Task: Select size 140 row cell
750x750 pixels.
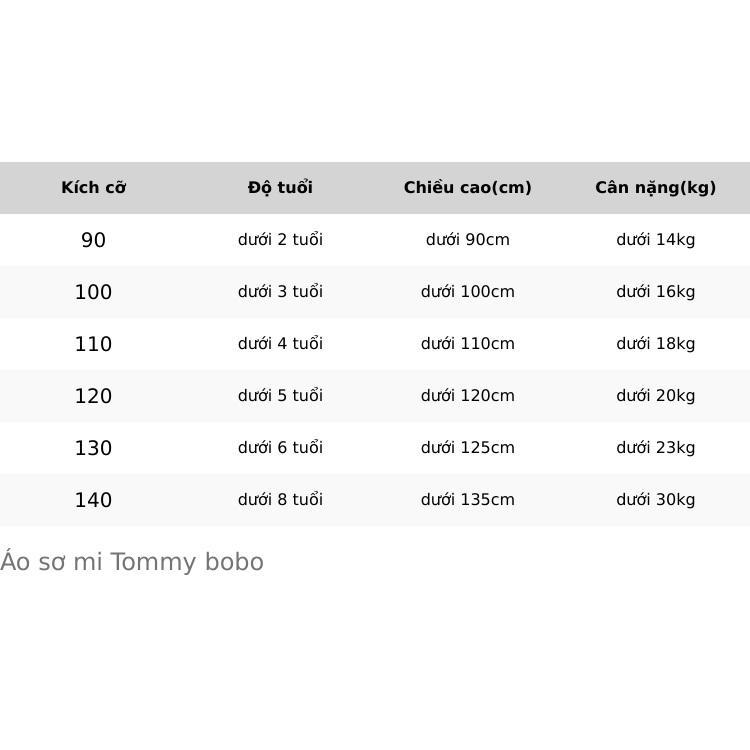Action: pyautogui.click(x=94, y=500)
